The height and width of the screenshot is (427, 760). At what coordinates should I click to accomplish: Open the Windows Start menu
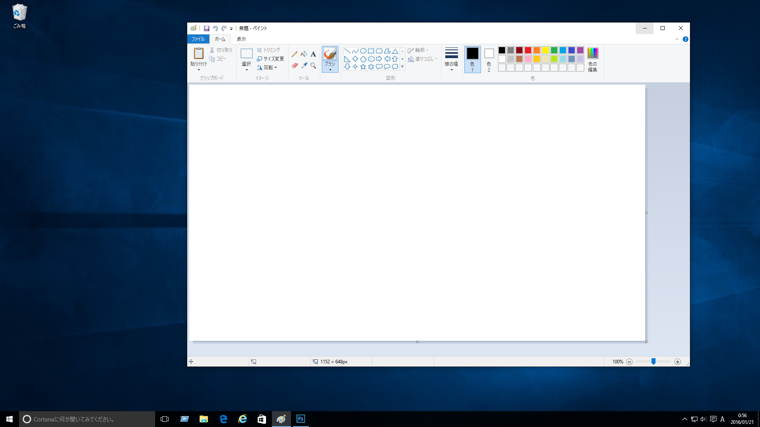pyautogui.click(x=9, y=419)
